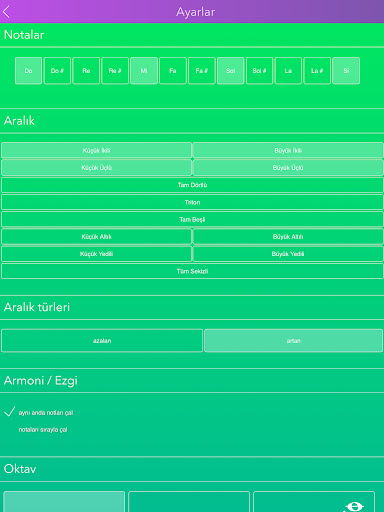
Task: Enable the Triton interval
Action: tap(192, 202)
